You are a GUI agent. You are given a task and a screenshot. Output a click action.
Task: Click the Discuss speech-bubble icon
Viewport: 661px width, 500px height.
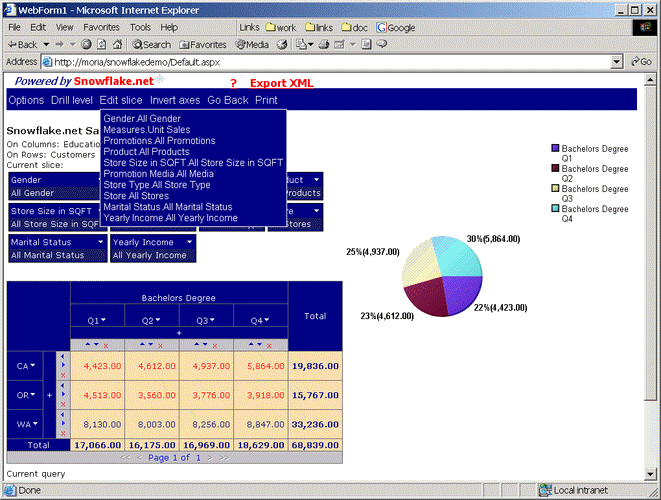pos(382,44)
